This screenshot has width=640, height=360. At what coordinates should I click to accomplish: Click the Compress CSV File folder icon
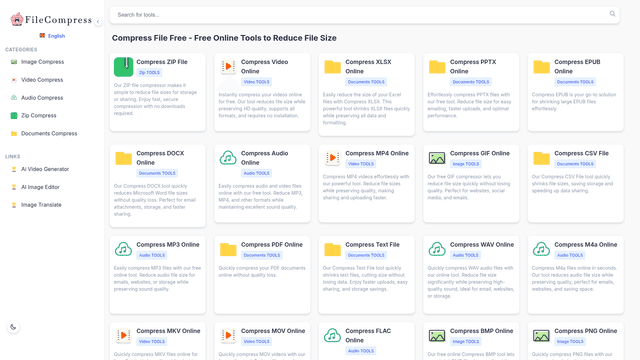542,158
